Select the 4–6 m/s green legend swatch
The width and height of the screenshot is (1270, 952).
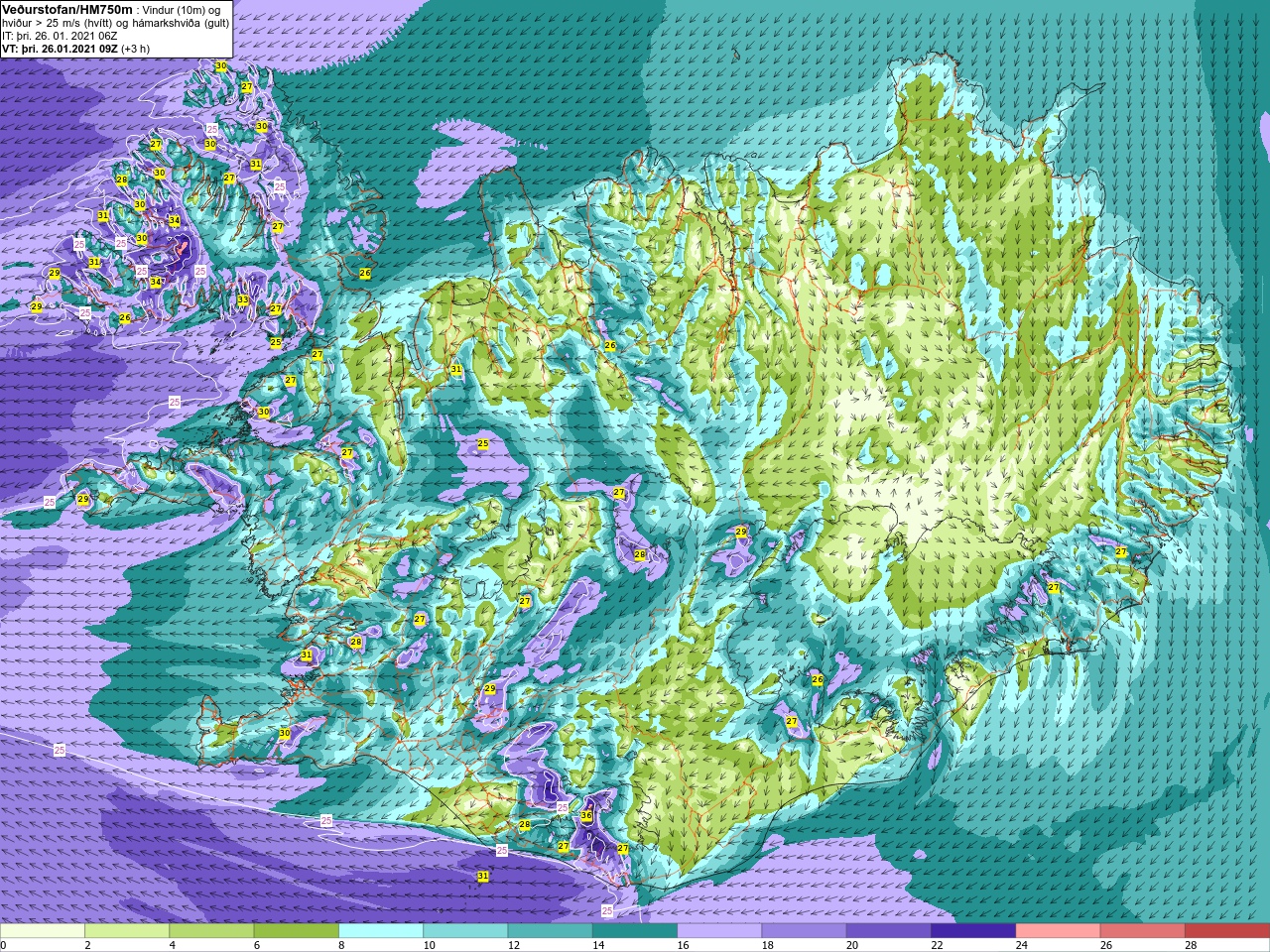click(x=211, y=931)
